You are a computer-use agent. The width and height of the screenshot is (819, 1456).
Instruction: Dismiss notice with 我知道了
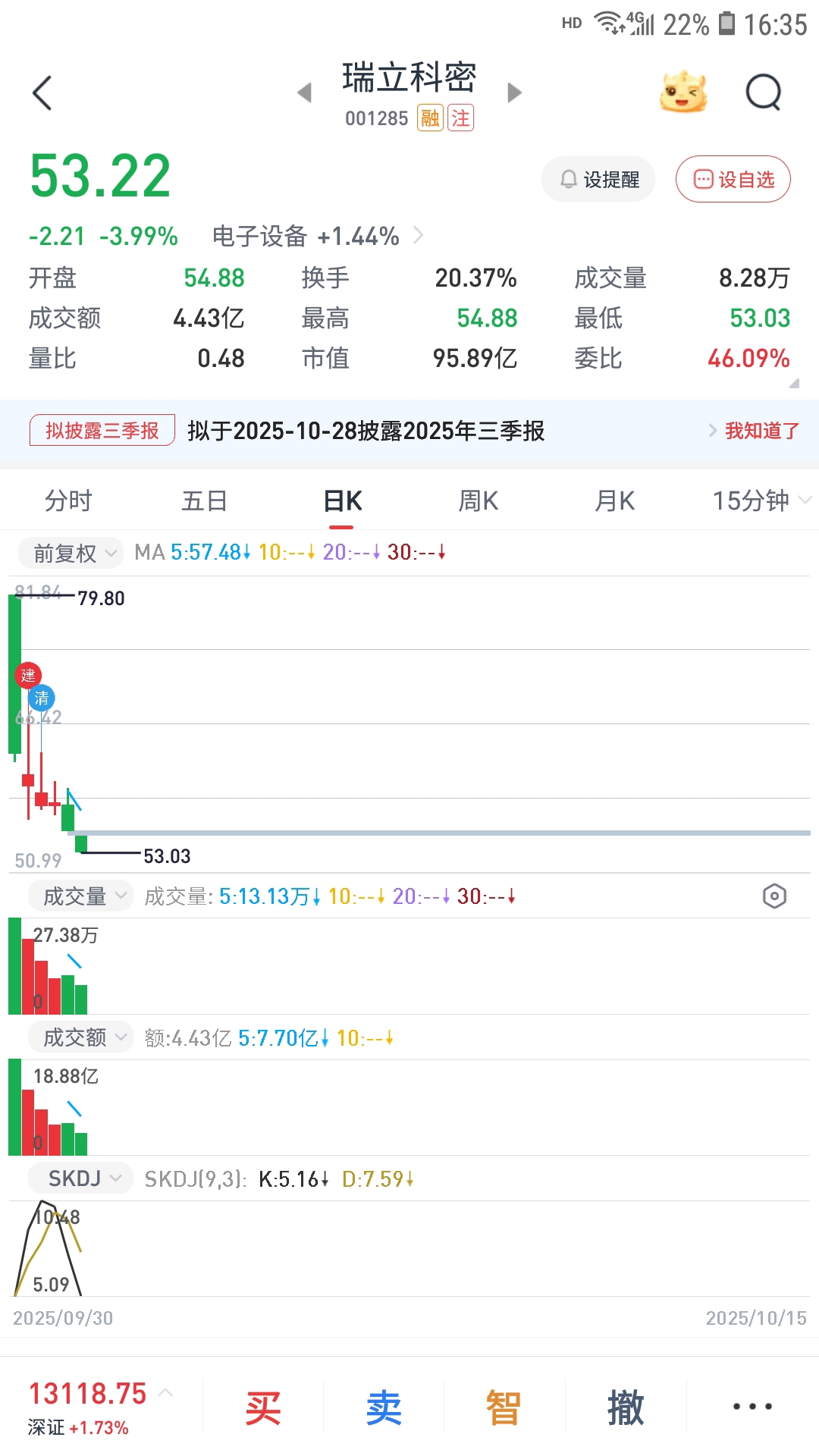762,431
